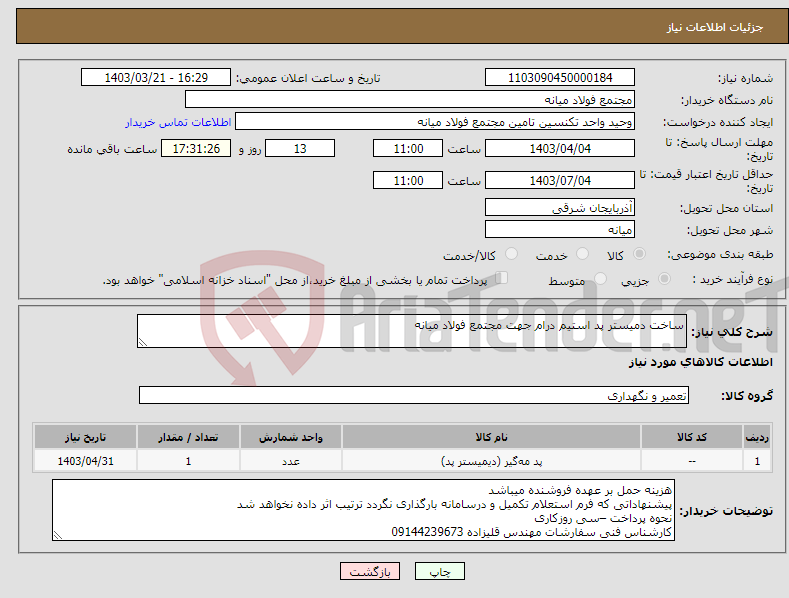Screen dimensions: 789x598
Task: Click the resize handle of buyer notes box
Action: coord(58,535)
